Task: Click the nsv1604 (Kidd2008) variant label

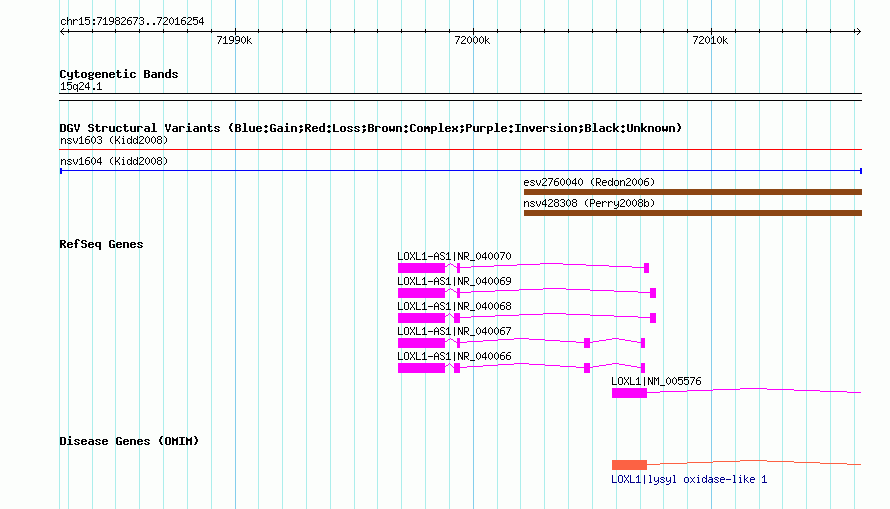Action: coord(114,161)
